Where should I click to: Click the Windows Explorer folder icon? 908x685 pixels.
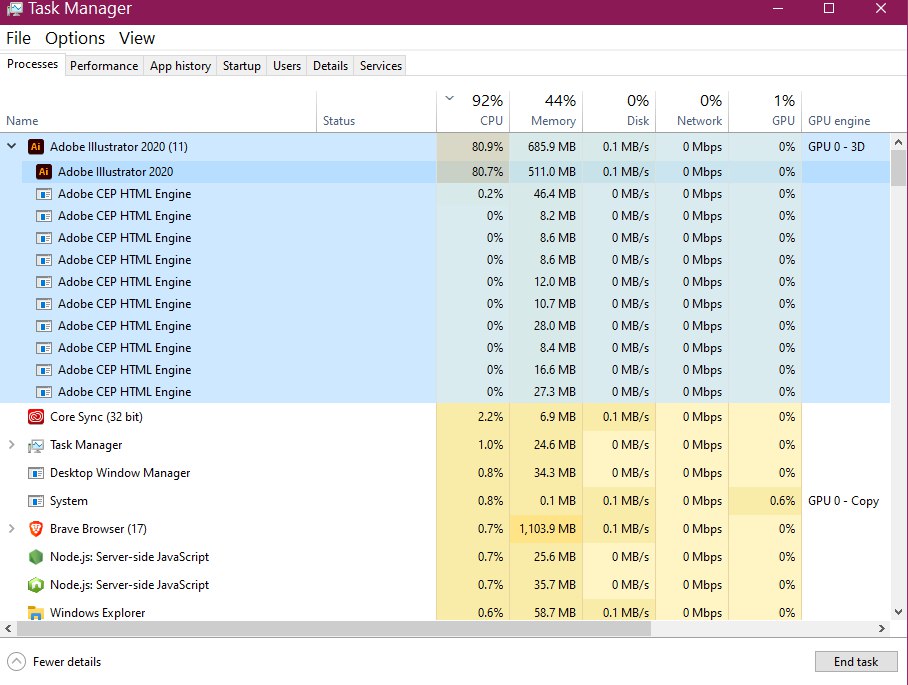tap(36, 613)
